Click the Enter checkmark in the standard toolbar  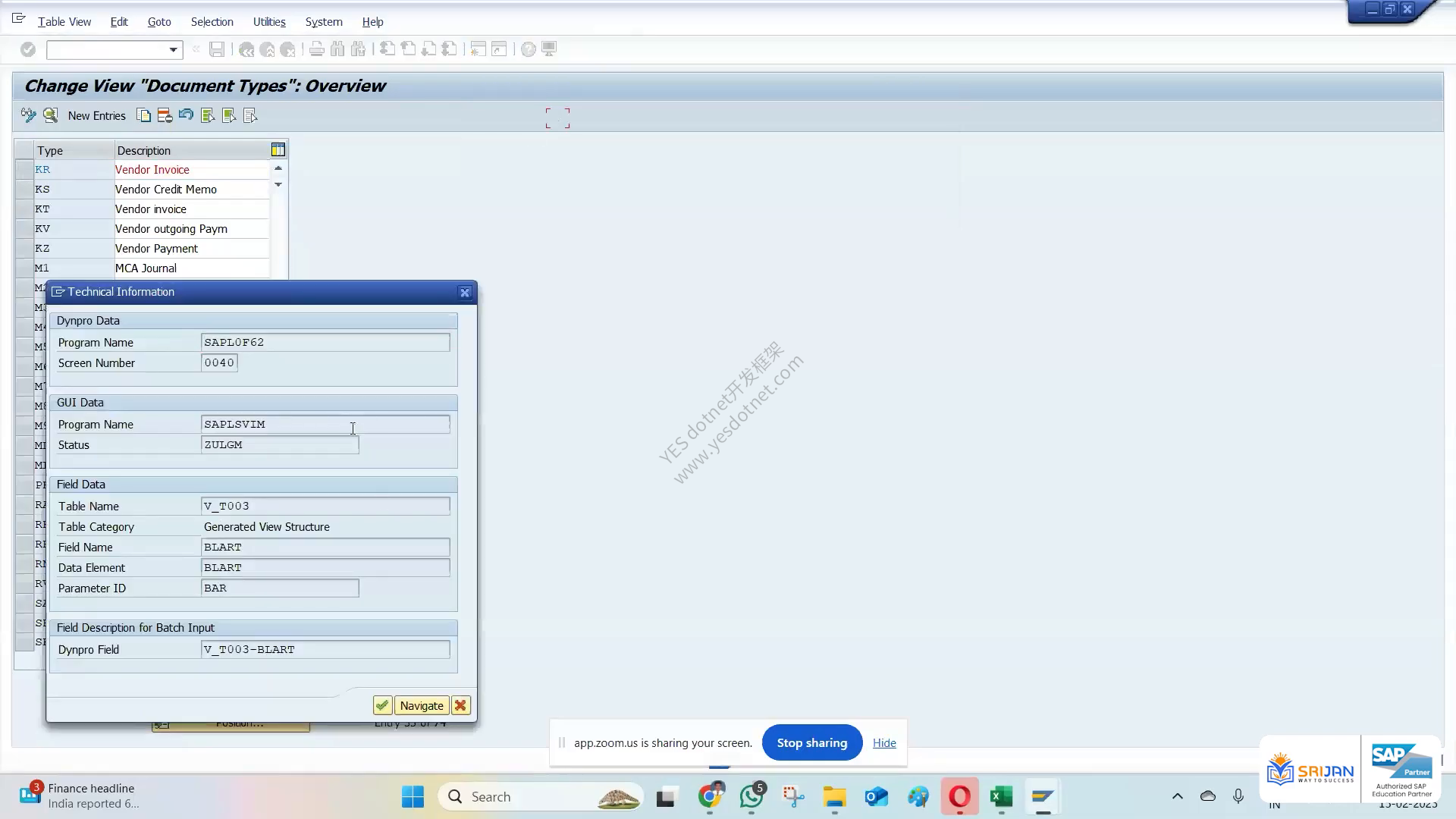tap(28, 49)
